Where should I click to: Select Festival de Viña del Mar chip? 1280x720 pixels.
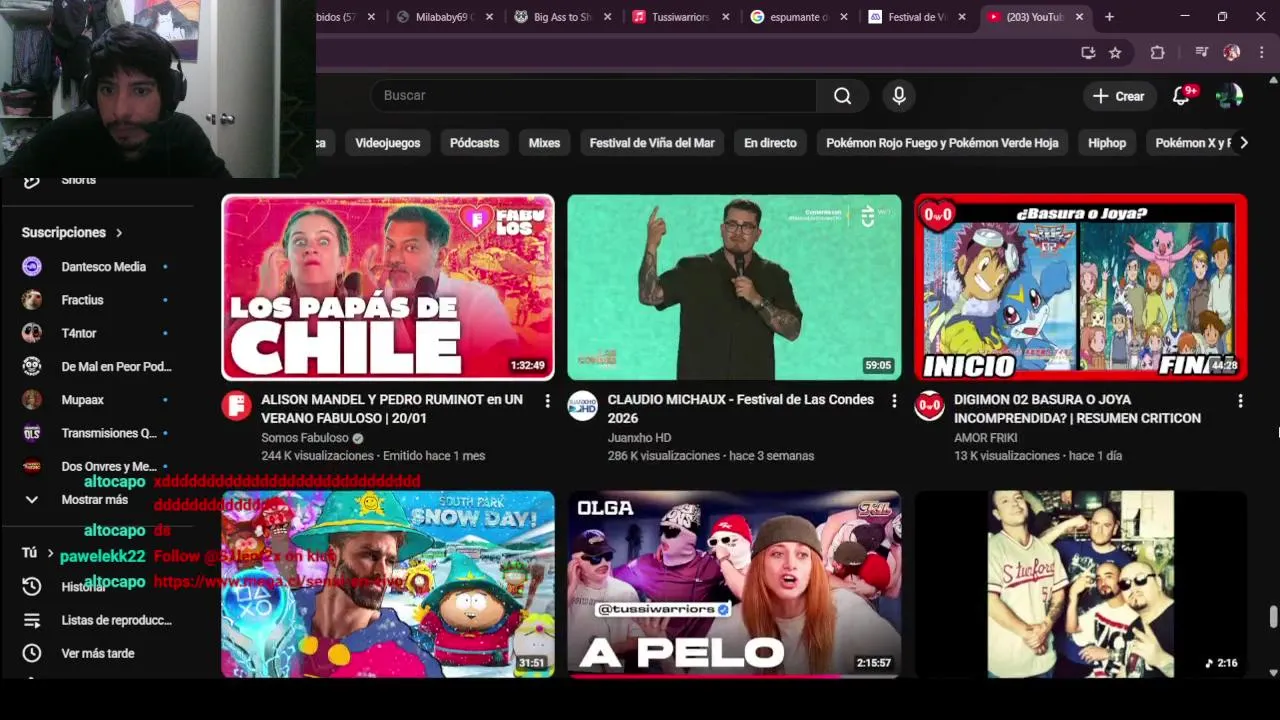[x=652, y=143]
